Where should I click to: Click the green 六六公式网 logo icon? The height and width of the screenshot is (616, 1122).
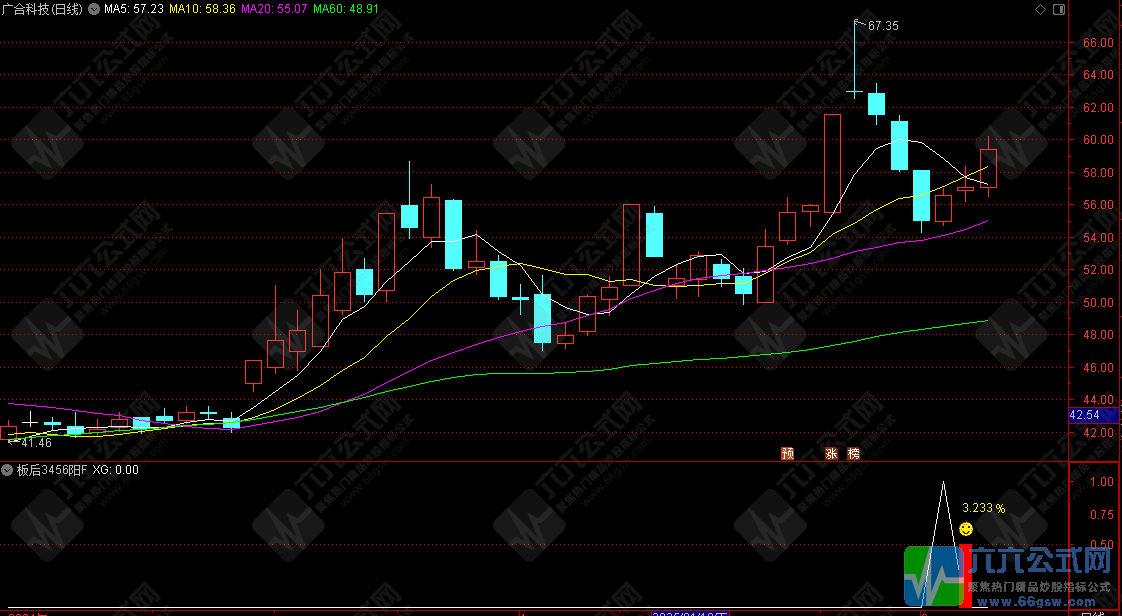(932, 577)
